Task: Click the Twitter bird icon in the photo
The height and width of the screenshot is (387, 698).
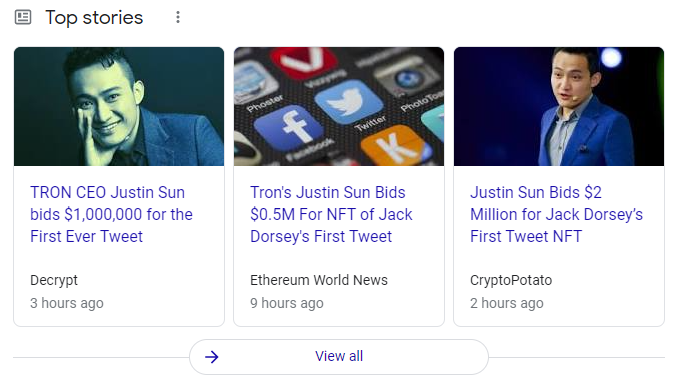Action: point(349,102)
